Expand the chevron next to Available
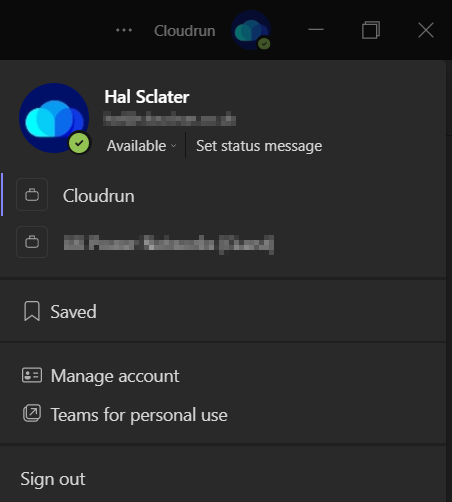Screen dimensions: 452x502 (x=173, y=146)
